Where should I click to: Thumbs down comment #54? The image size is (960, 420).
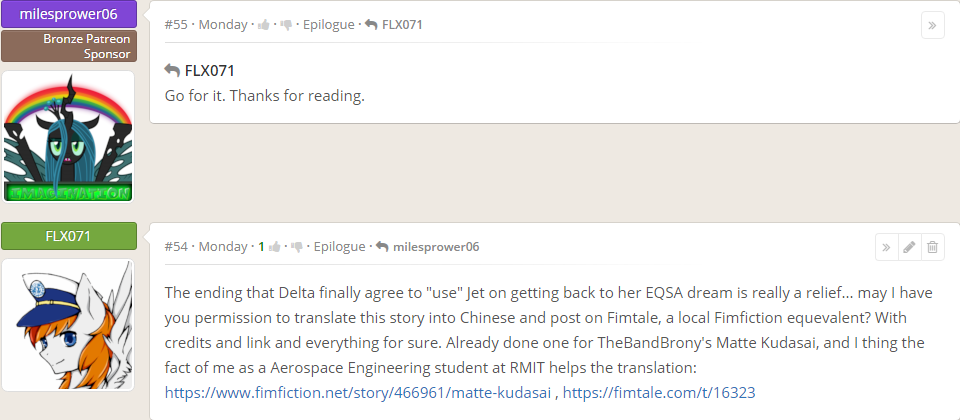(297, 246)
